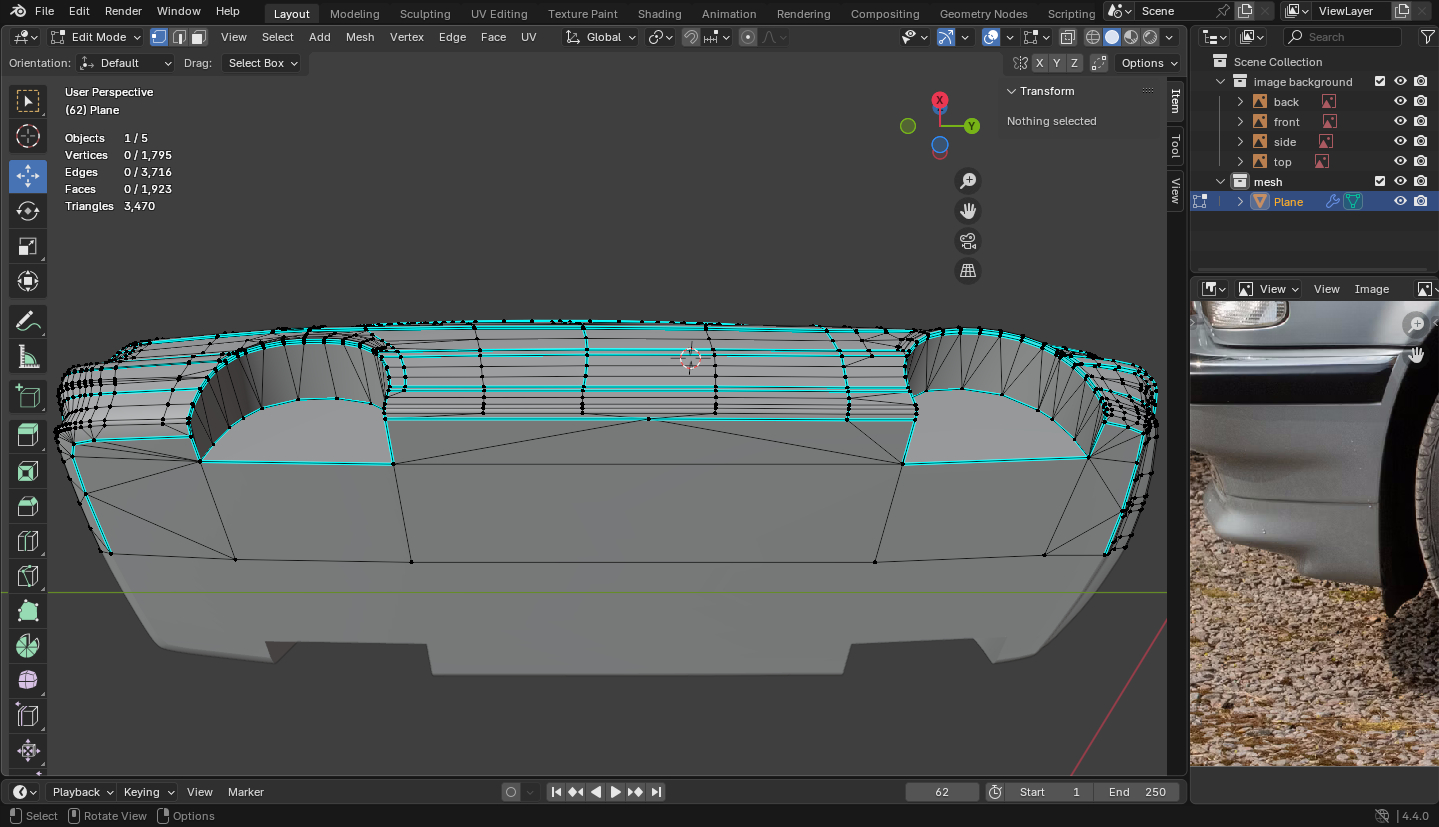Viewport: 1439px width, 827px height.
Task: Toggle camera view using camera gizmo
Action: tap(968, 241)
